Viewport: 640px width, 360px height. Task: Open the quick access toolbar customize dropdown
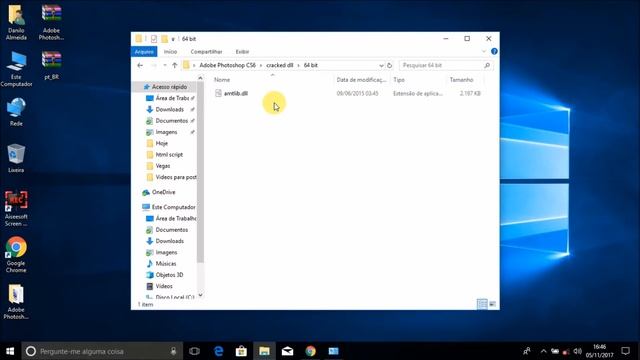pos(173,40)
